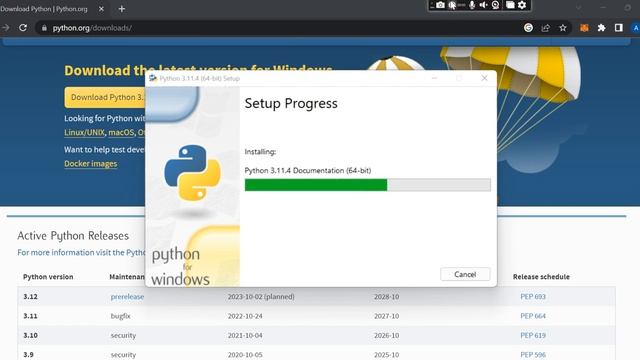Open the Linux/UNIX downloads link
The height and width of the screenshot is (360, 640).
pyautogui.click(x=84, y=132)
